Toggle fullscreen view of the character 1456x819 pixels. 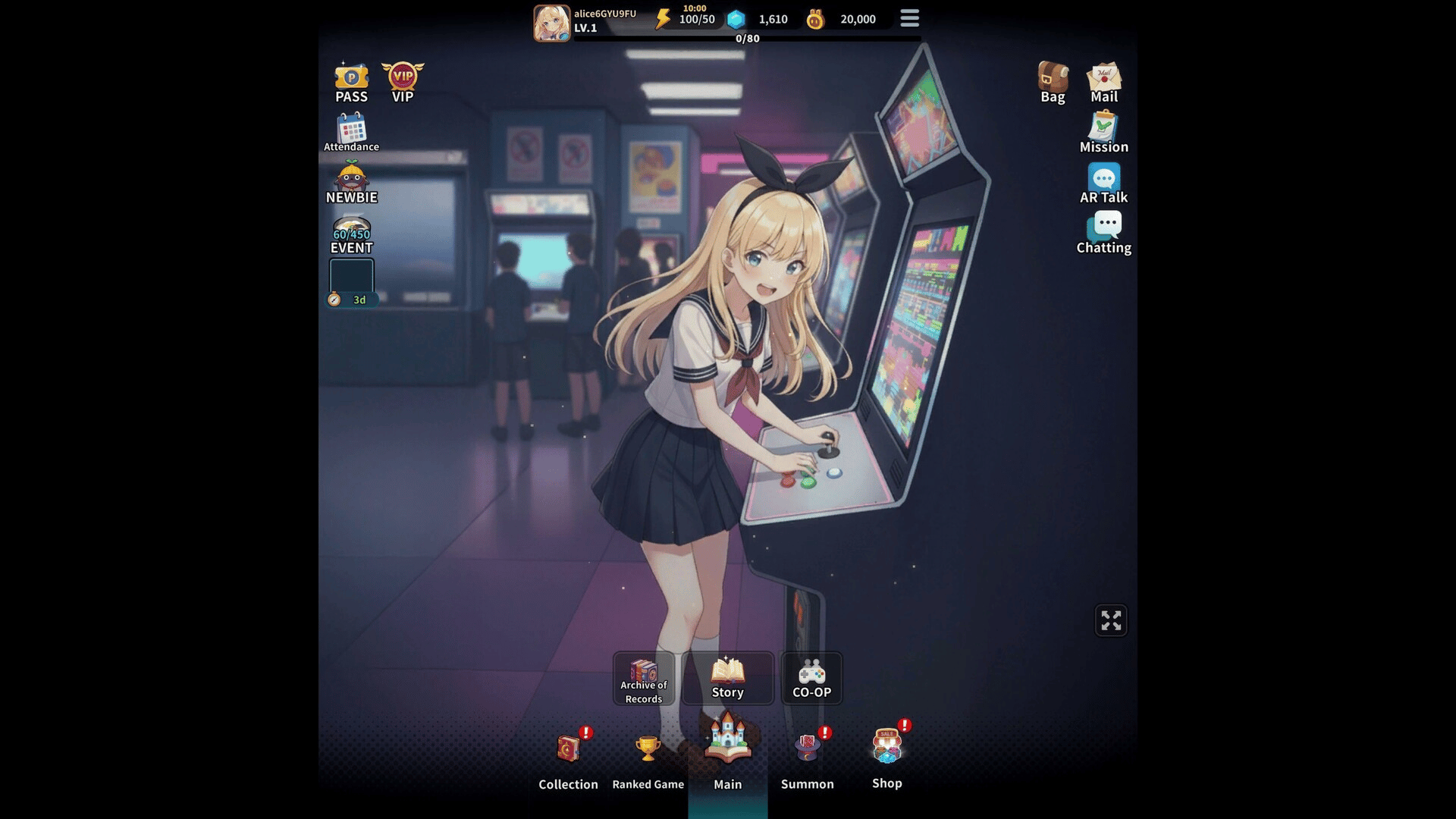pyautogui.click(x=1111, y=620)
